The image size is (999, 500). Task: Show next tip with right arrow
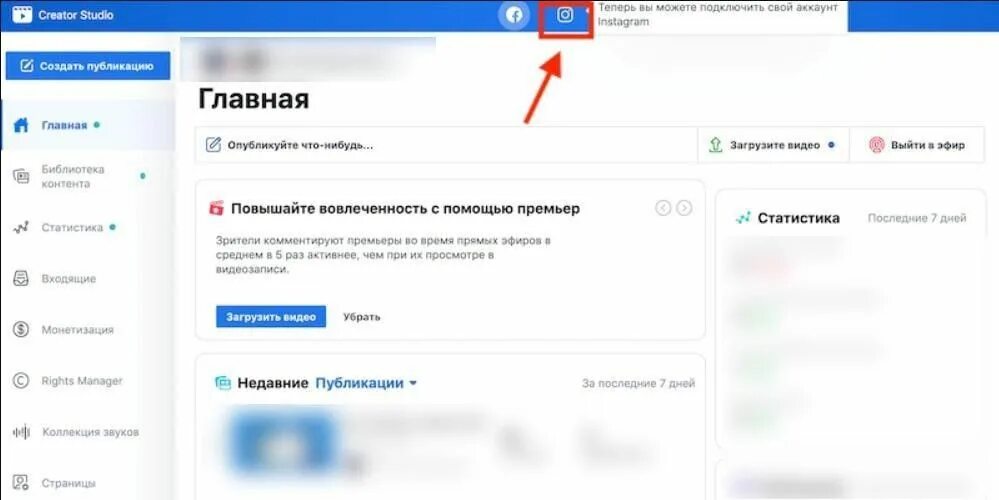(x=684, y=208)
